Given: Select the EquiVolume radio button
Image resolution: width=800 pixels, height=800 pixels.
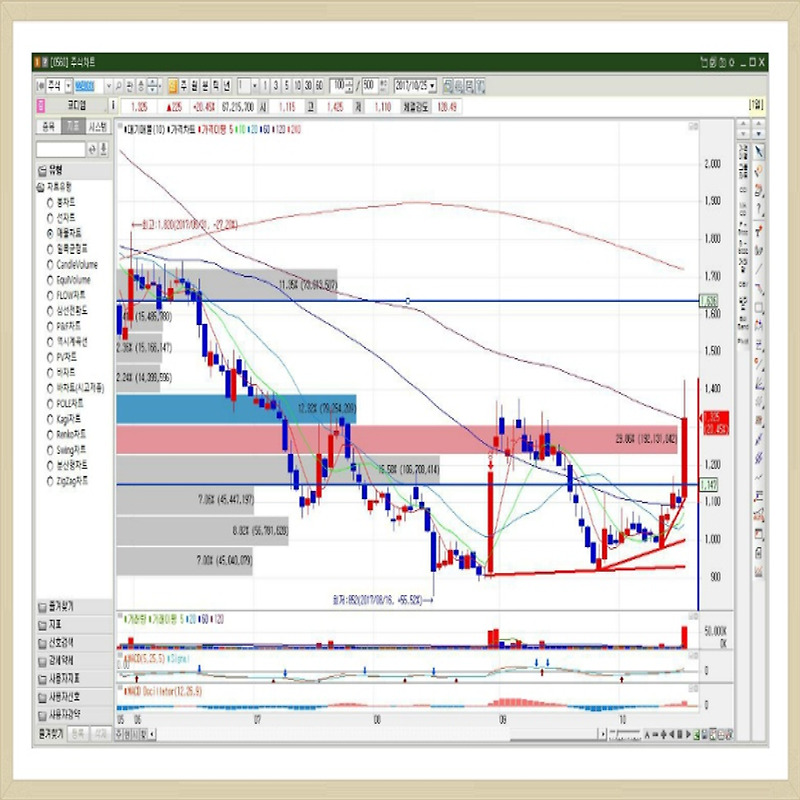Looking at the screenshot, I should pyautogui.click(x=50, y=280).
